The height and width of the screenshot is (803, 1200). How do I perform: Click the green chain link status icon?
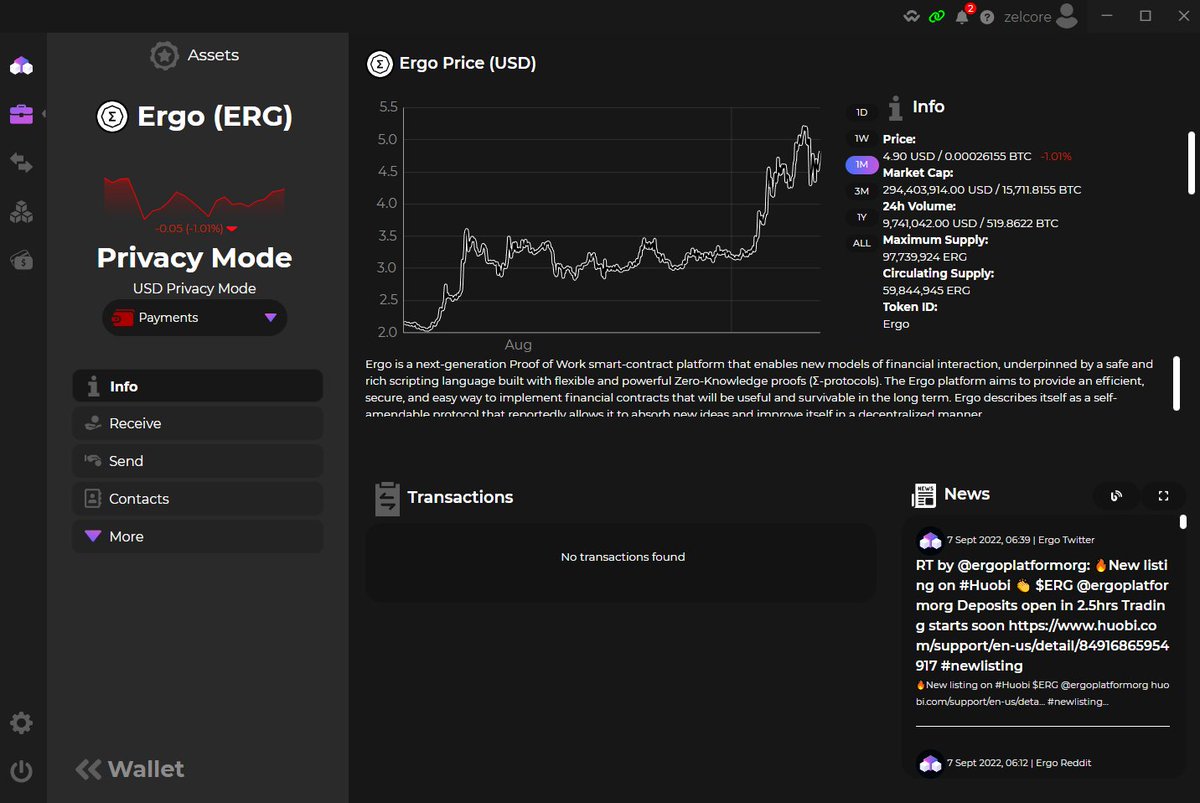coord(936,17)
